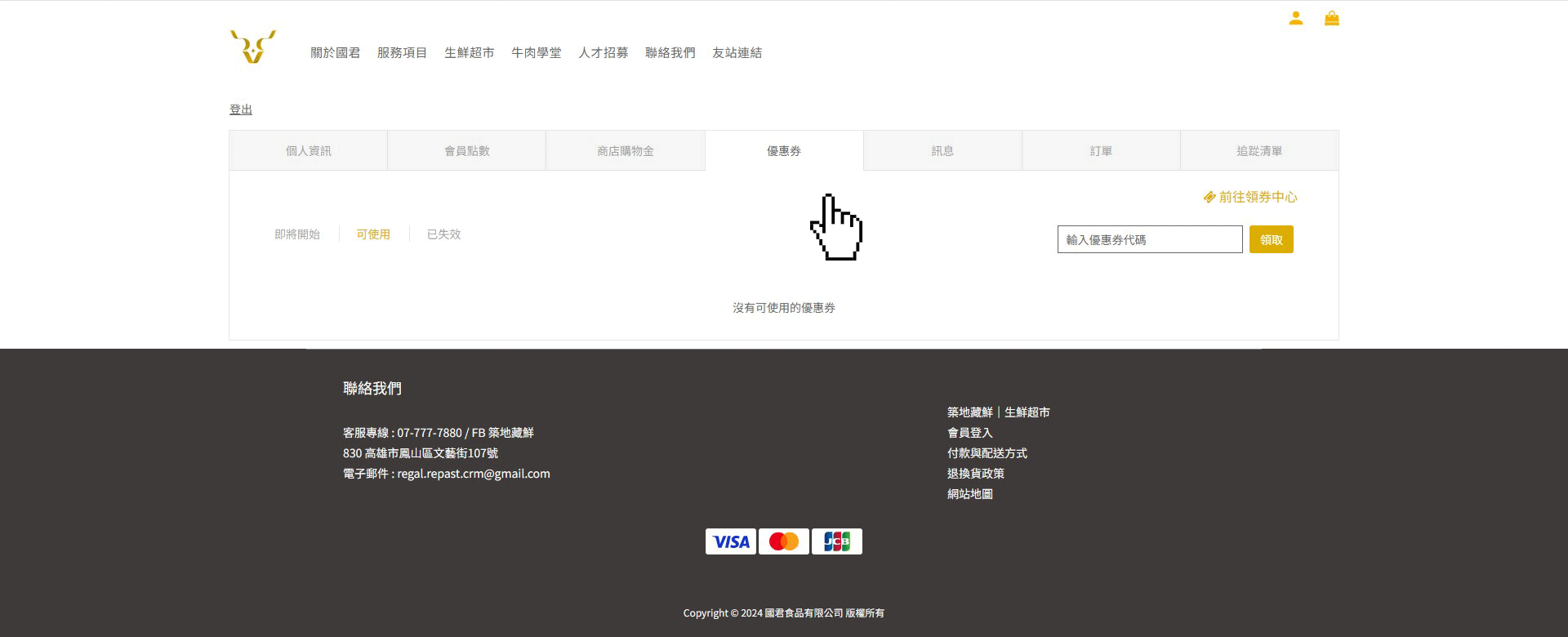The image size is (1568, 637).
Task: Switch to the 訊息 tab
Action: pyautogui.click(x=942, y=151)
